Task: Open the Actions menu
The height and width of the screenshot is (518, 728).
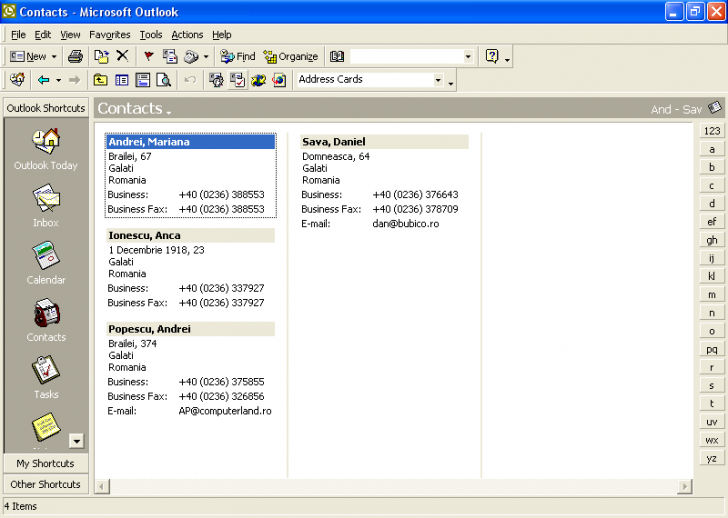Action: (x=187, y=35)
